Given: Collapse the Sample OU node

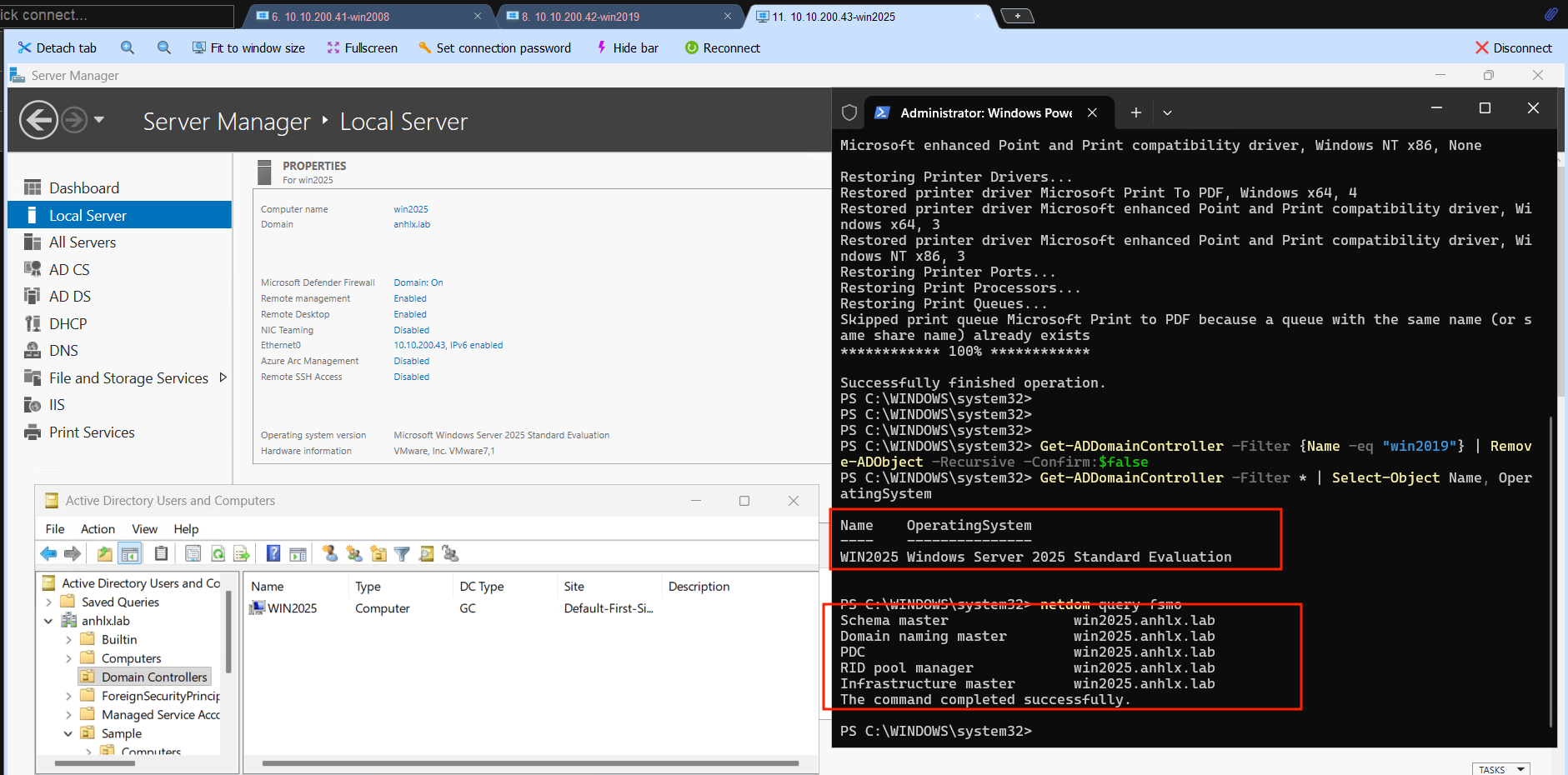Looking at the screenshot, I should click(68, 733).
